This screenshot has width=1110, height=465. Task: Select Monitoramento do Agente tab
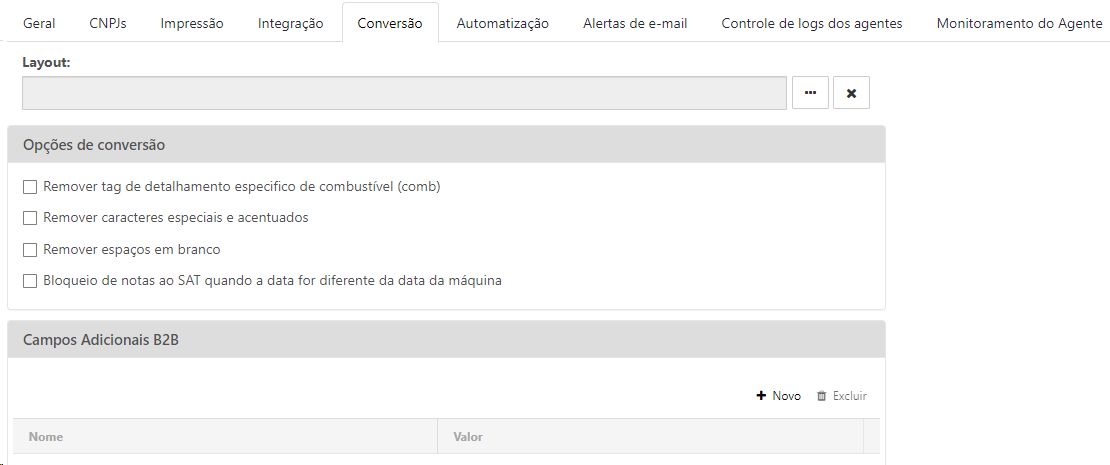[1019, 23]
